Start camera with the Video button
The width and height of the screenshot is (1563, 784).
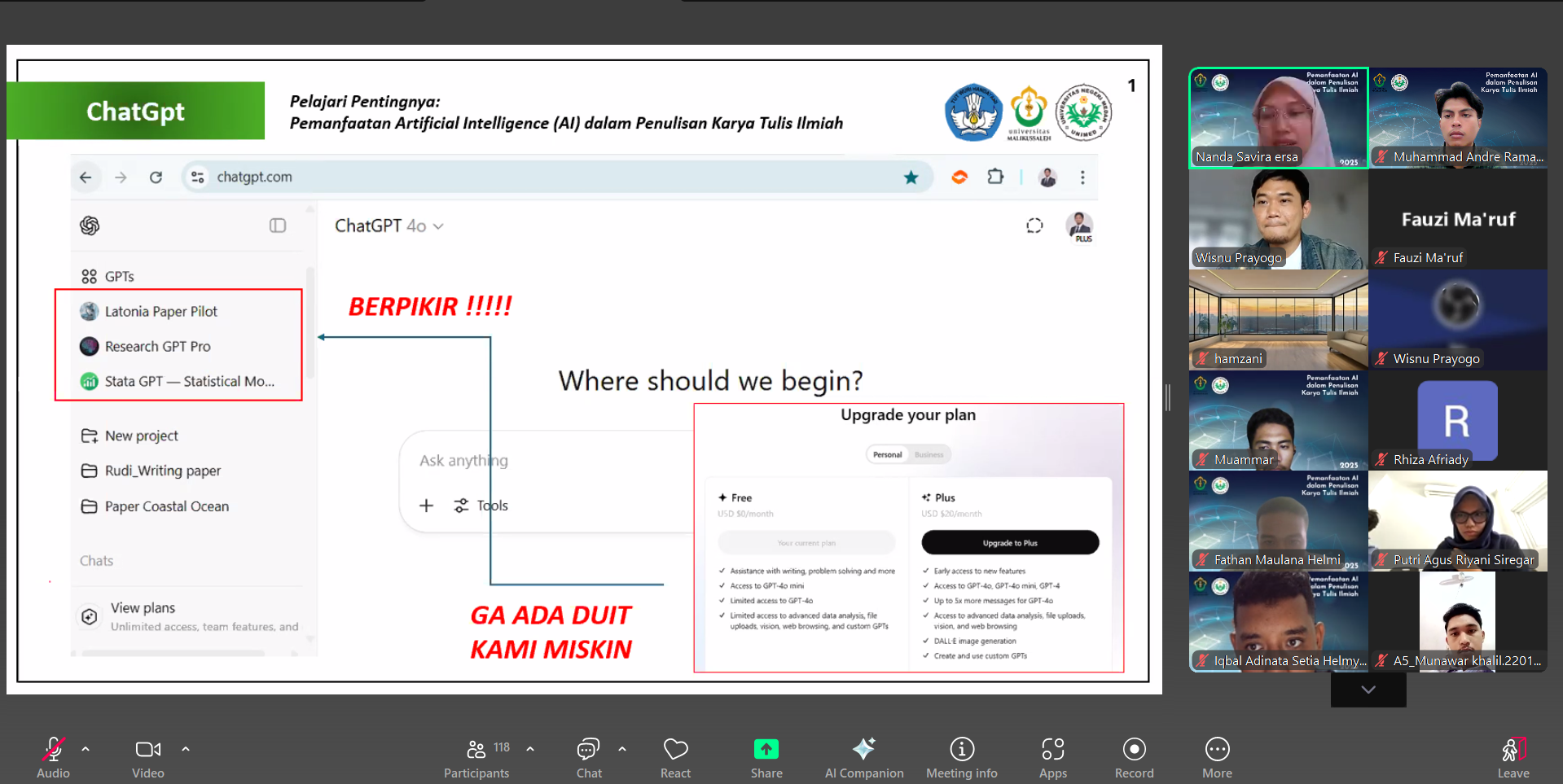[148, 757]
